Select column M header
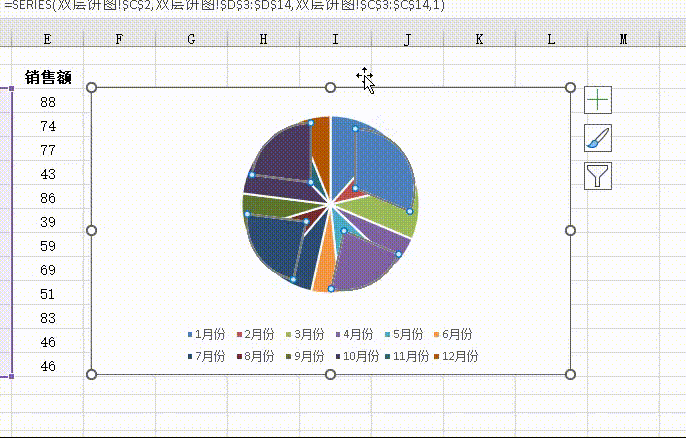Screen dimensions: 686x438 pos(623,39)
